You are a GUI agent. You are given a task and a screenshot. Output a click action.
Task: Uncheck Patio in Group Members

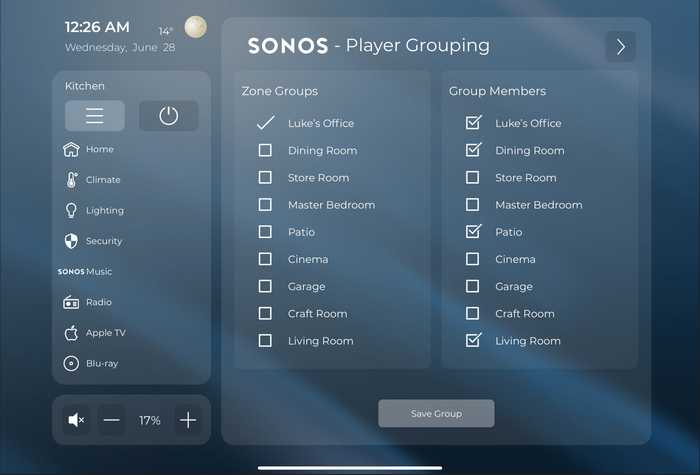473,231
